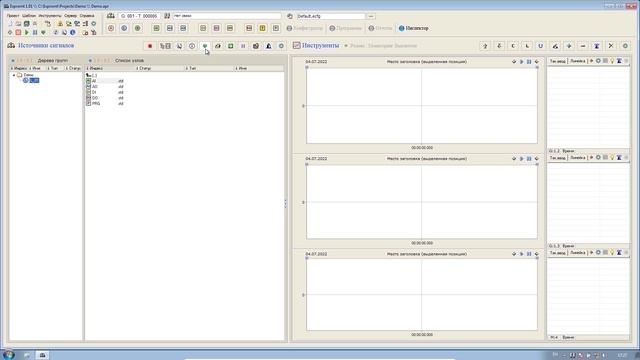
Task: Click the Инструменты section heading
Action: point(320,45)
